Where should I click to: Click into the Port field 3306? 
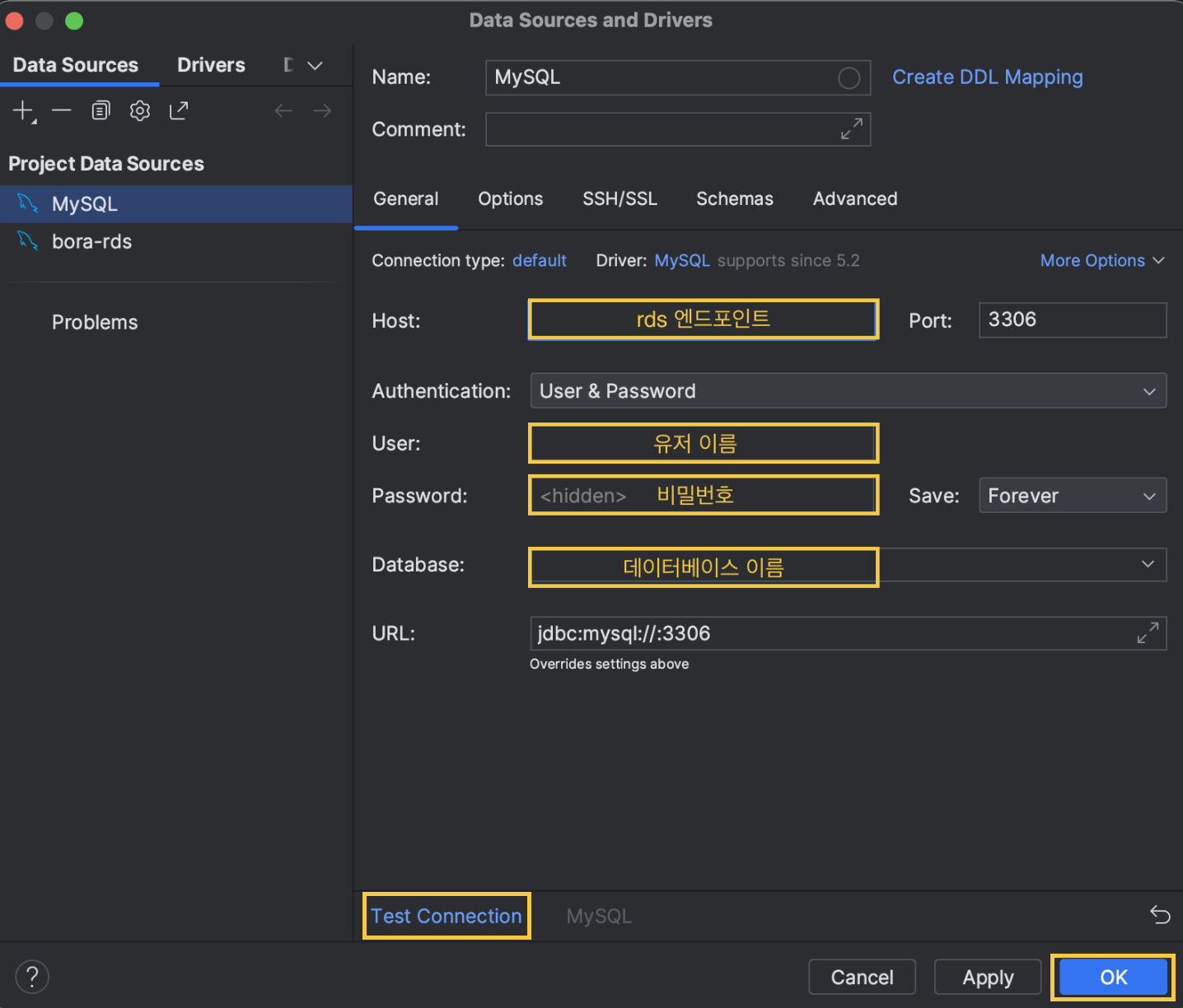click(x=1073, y=320)
